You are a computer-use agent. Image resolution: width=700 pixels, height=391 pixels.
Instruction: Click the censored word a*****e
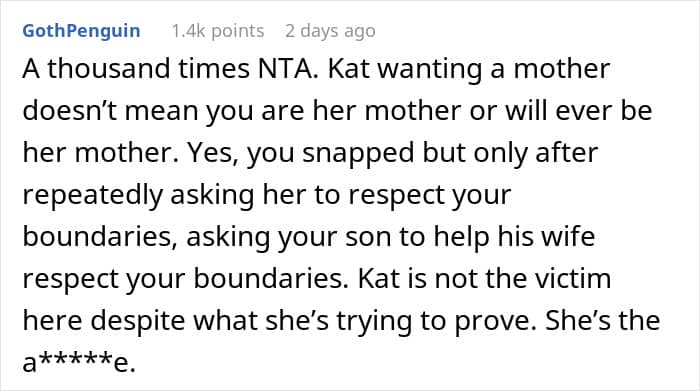(79, 362)
